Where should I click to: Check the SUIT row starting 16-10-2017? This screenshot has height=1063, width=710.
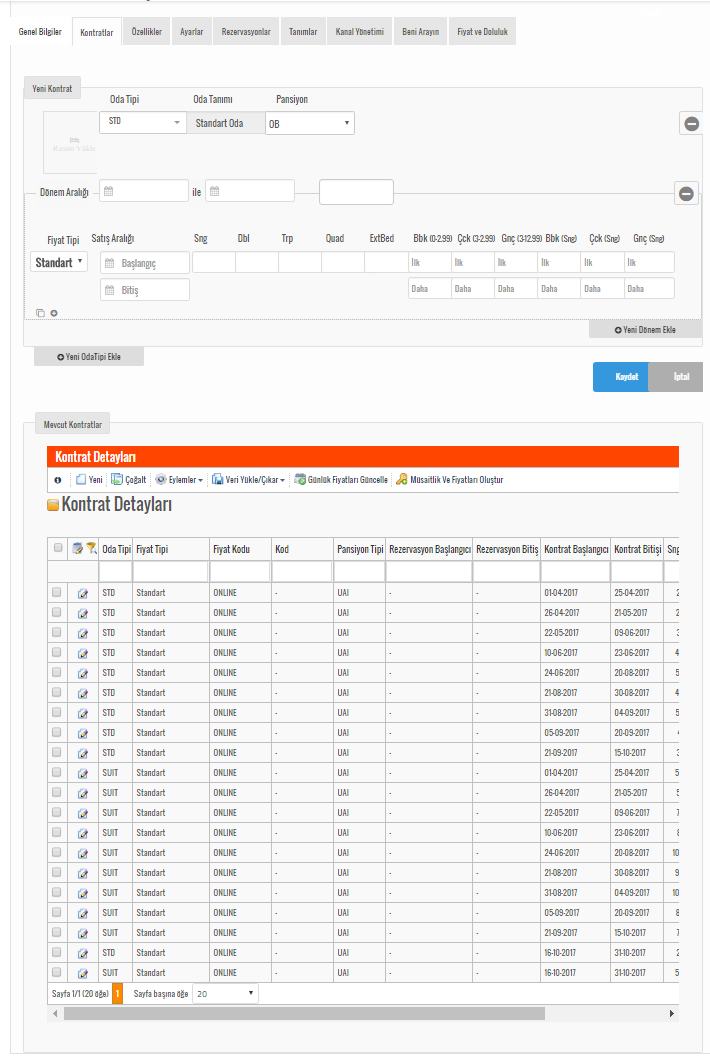[x=57, y=972]
